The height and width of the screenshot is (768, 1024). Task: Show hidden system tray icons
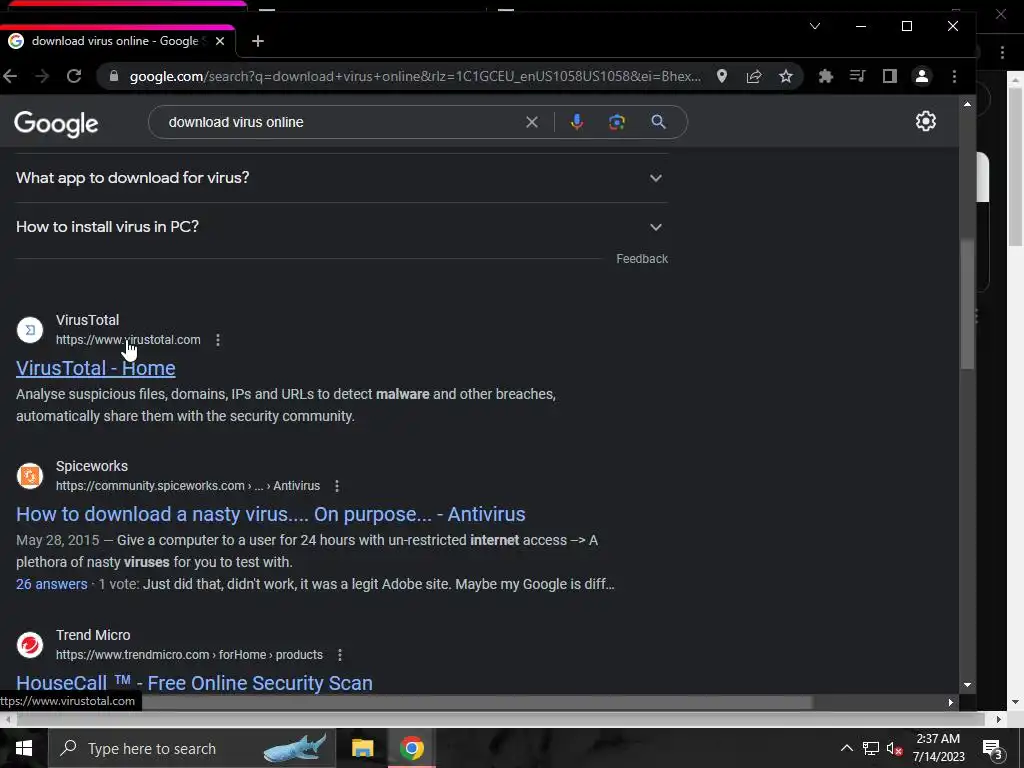tap(846, 748)
